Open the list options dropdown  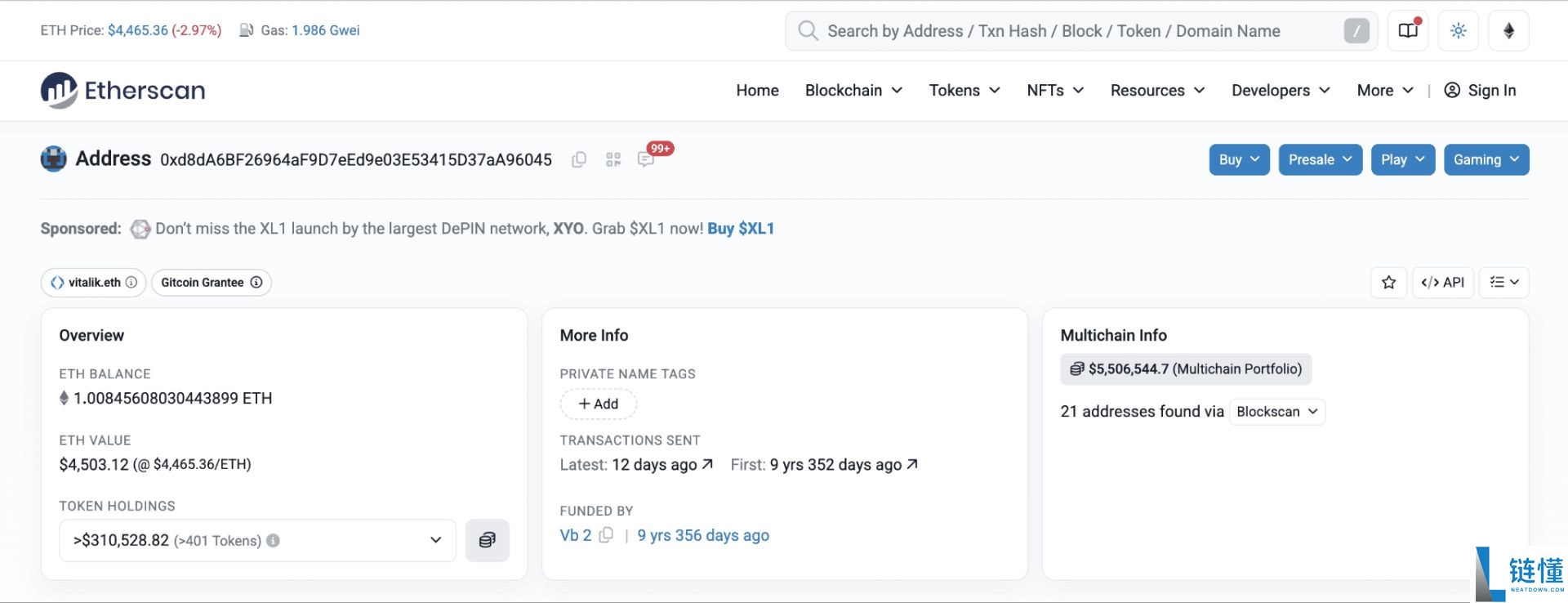point(1504,283)
